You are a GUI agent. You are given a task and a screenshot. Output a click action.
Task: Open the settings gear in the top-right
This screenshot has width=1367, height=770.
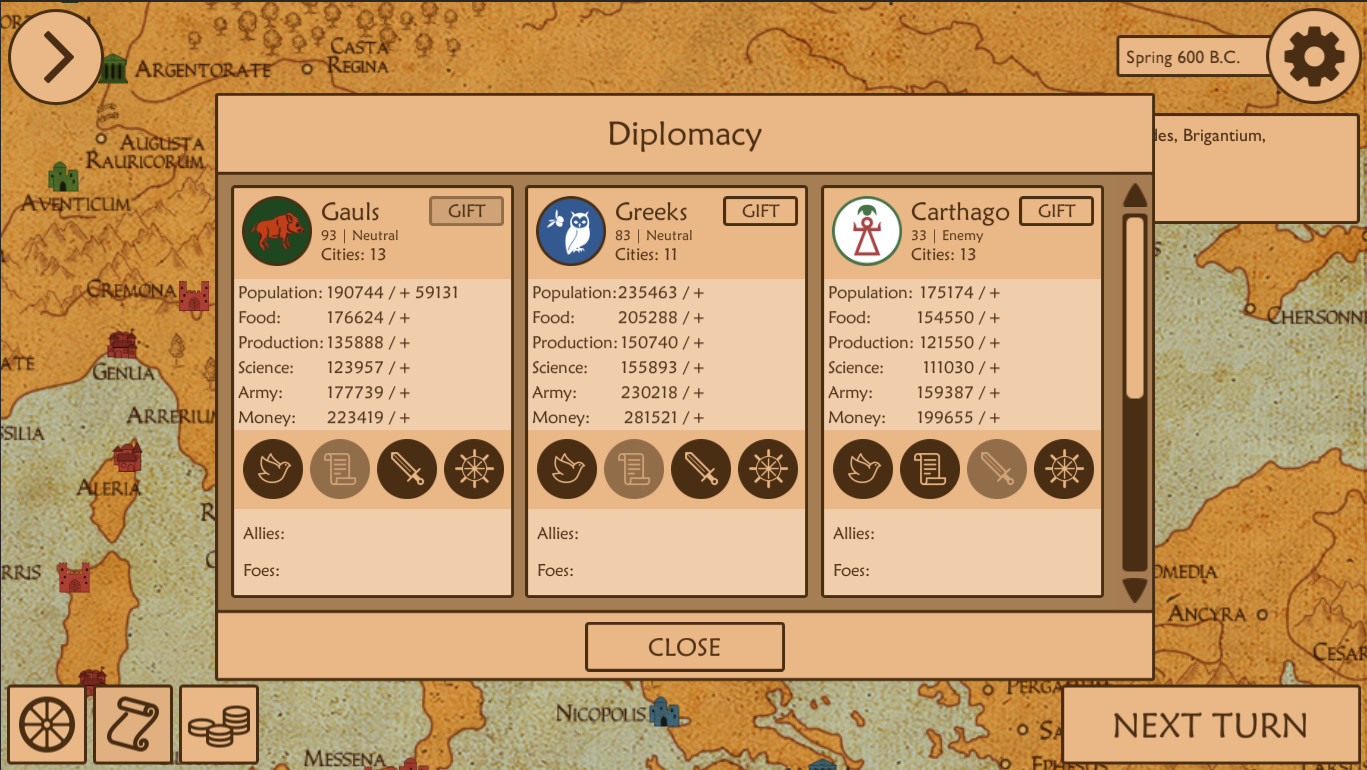tap(1313, 56)
